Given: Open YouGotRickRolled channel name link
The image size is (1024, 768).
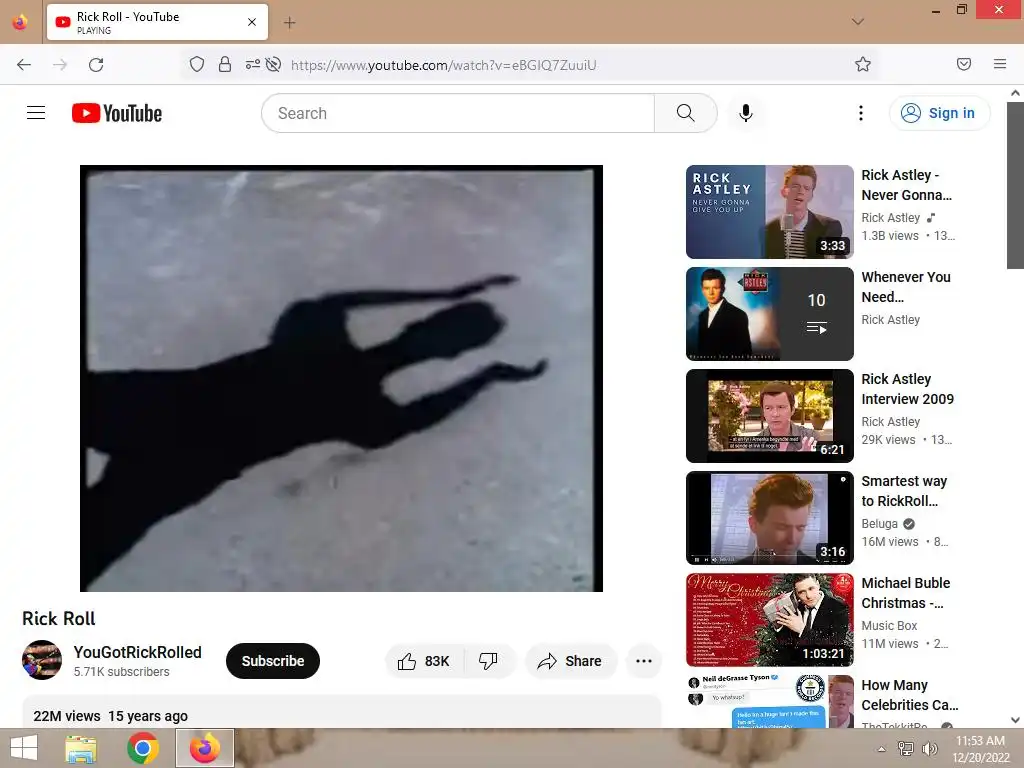Looking at the screenshot, I should pyautogui.click(x=137, y=652).
